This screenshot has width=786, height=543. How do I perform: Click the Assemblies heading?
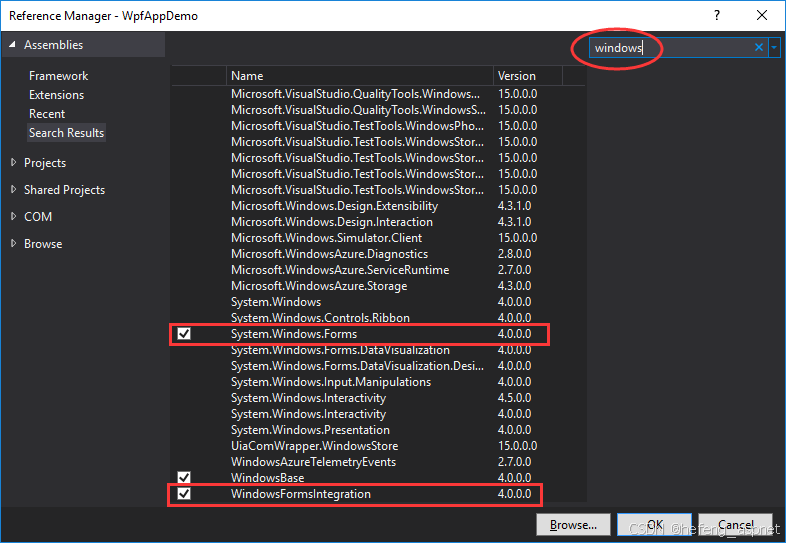coord(54,45)
